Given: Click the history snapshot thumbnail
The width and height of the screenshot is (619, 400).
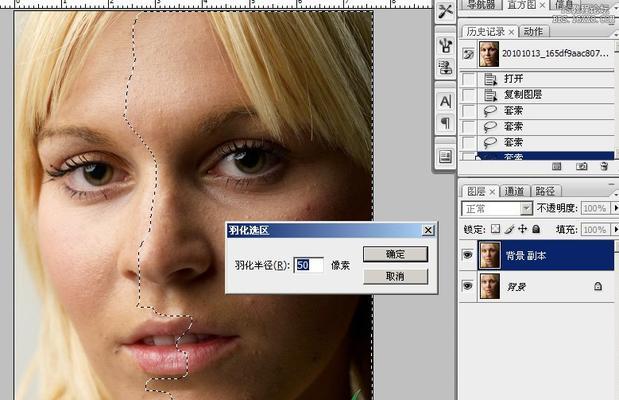Looking at the screenshot, I should pyautogui.click(x=489, y=54).
